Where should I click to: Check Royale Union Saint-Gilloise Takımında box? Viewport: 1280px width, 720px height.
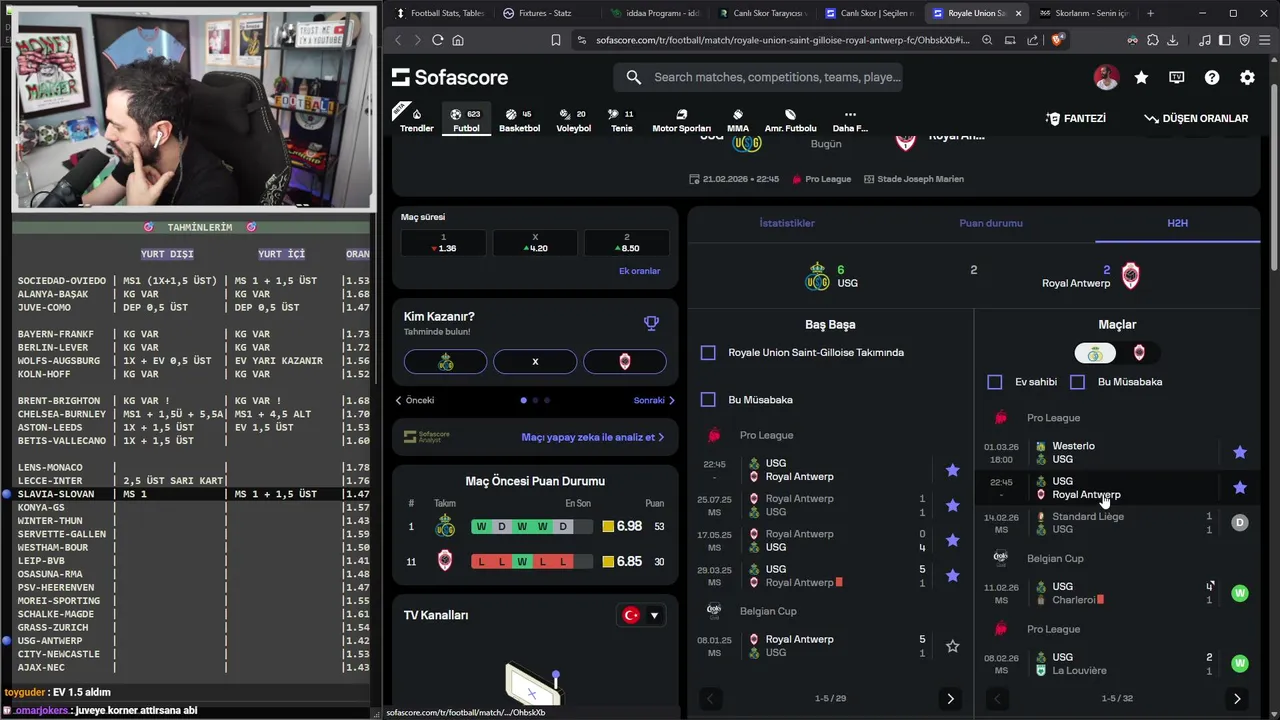[x=708, y=352]
